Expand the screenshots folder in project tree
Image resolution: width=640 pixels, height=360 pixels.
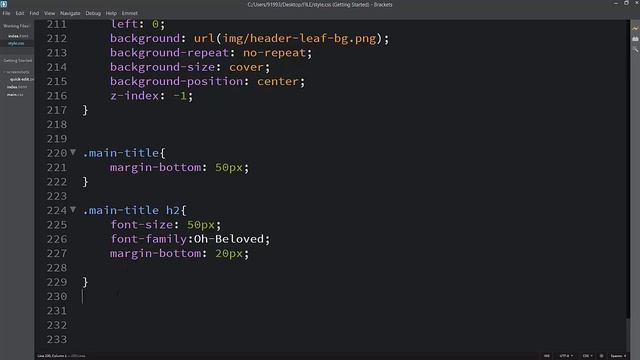(18, 72)
